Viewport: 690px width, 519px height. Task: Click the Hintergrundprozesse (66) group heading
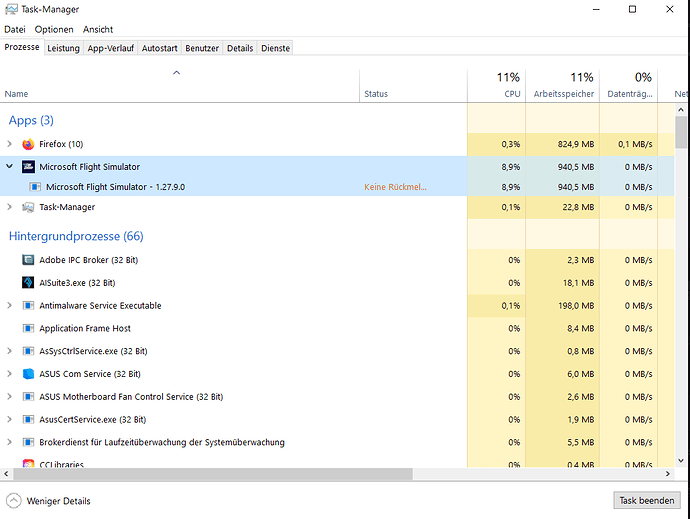coord(76,236)
